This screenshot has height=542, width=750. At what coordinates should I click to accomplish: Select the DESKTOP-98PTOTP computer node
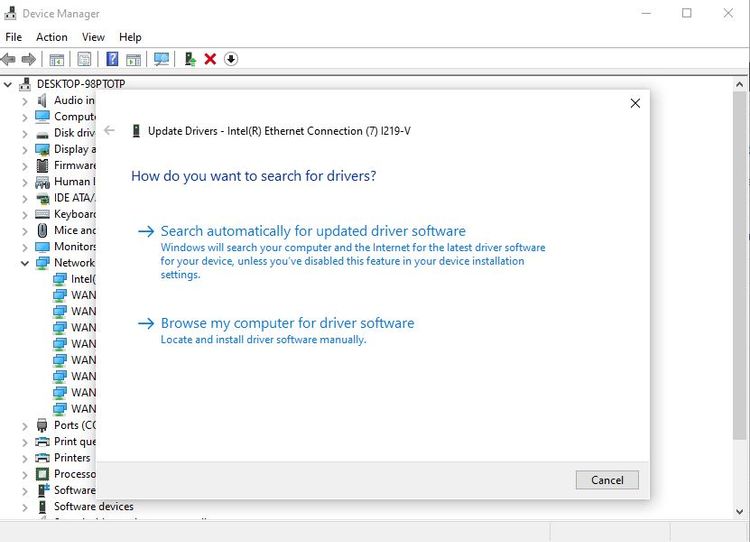(81, 84)
